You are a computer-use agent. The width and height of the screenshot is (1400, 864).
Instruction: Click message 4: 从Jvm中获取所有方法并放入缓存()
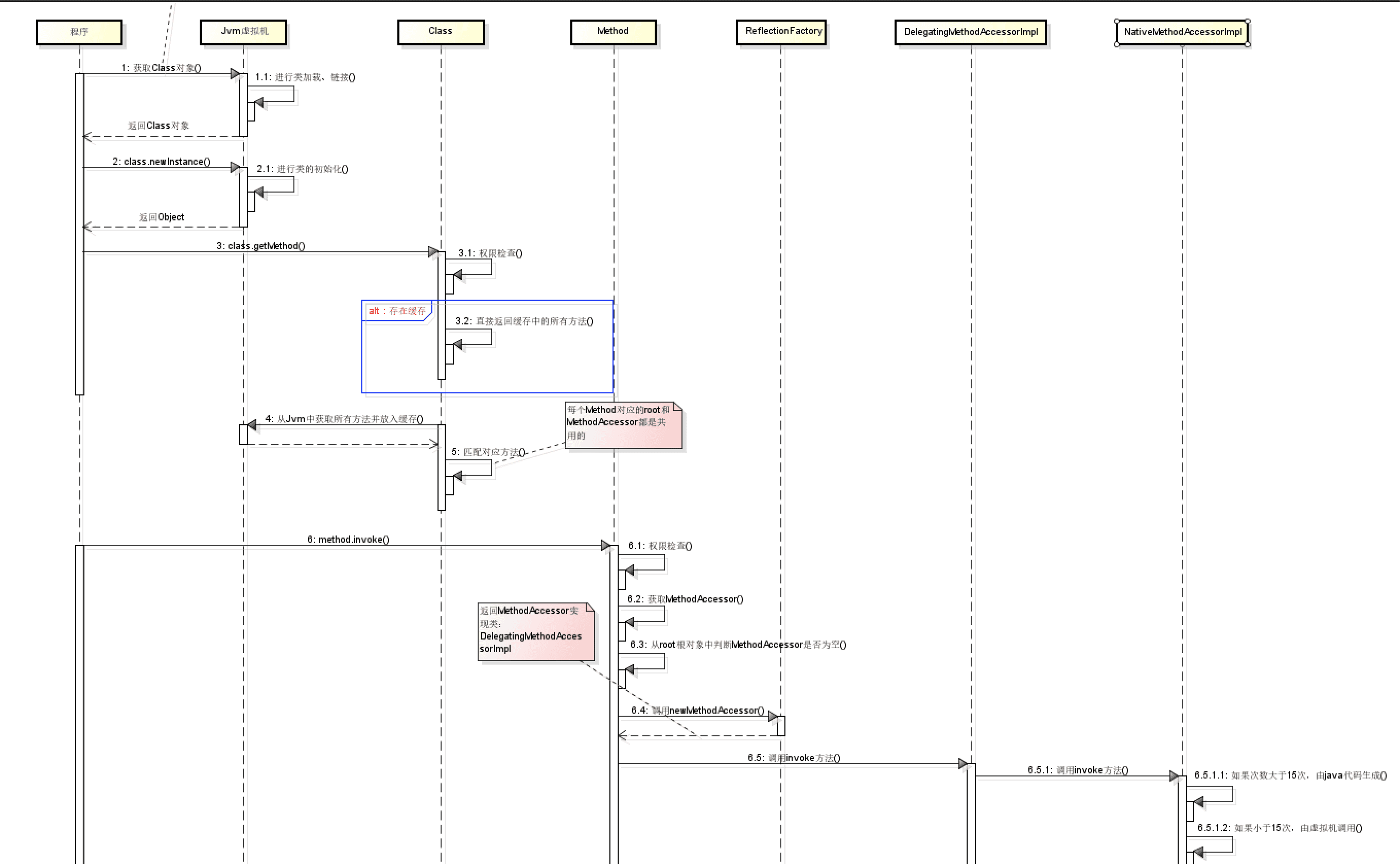tap(344, 419)
